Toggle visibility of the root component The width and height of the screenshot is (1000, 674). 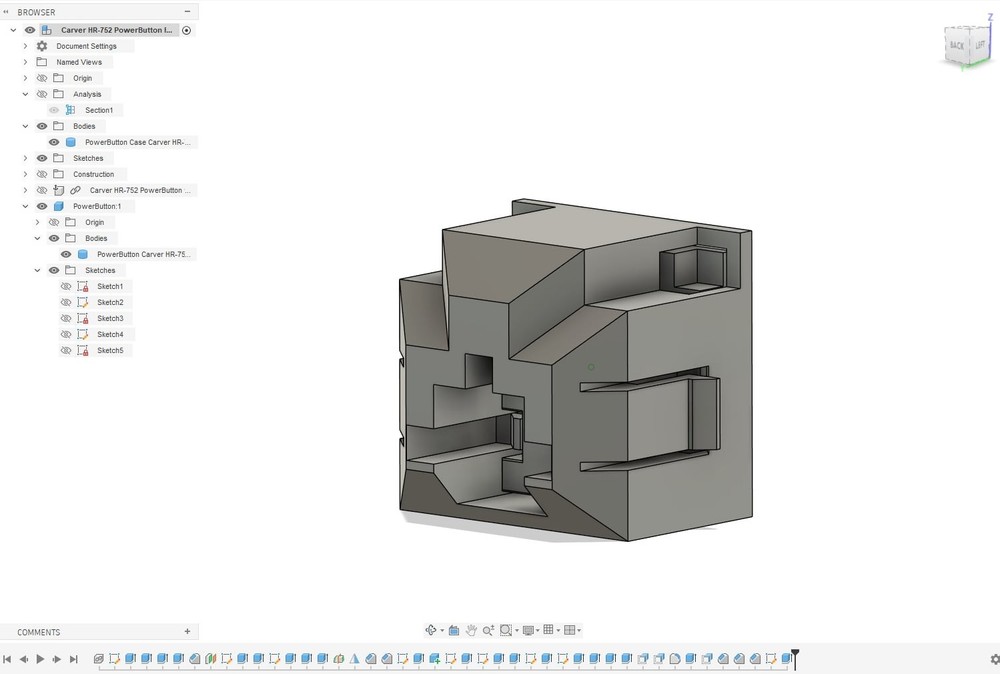29,30
